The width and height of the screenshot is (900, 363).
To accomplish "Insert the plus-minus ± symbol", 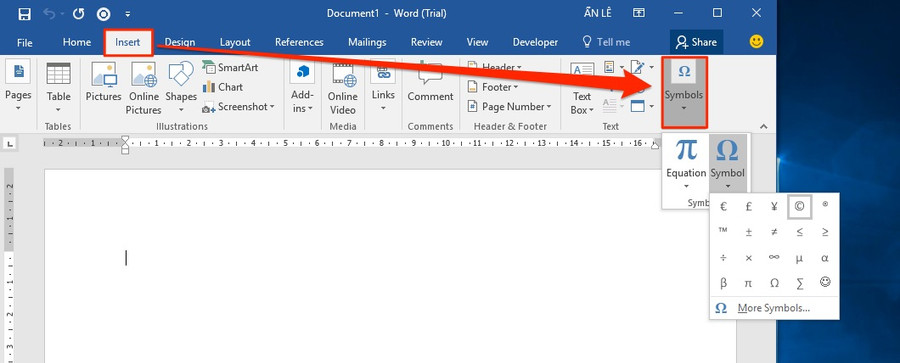I will pos(748,232).
